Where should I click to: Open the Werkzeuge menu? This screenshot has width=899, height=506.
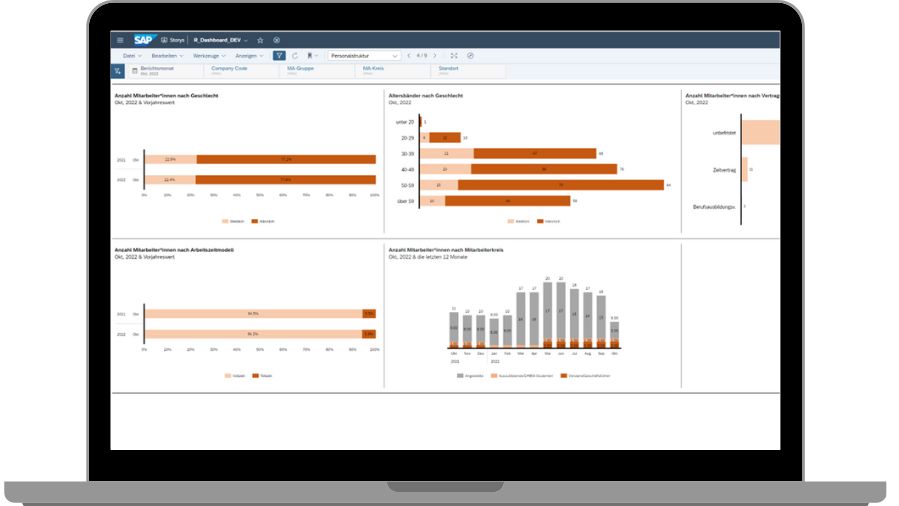(209, 56)
